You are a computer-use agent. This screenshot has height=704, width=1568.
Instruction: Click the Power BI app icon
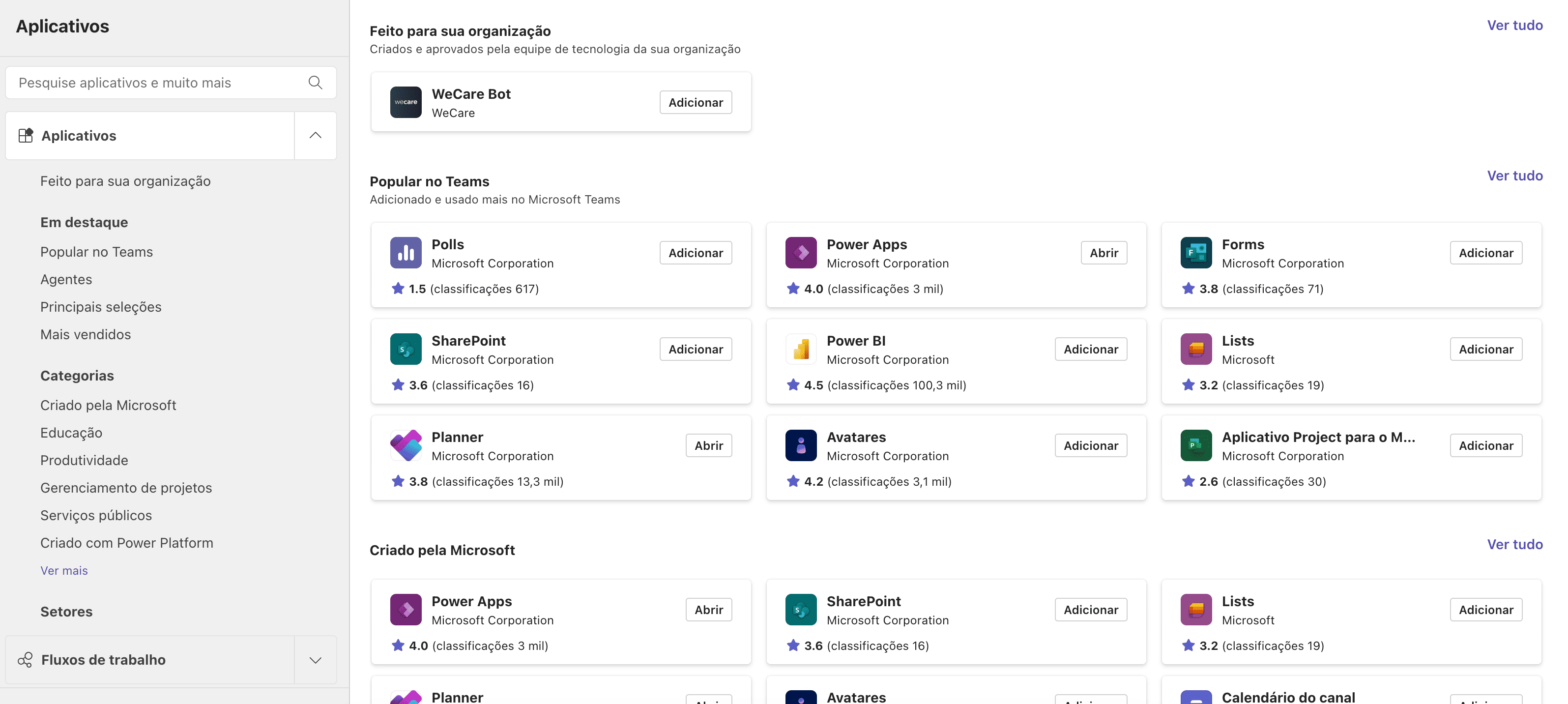click(800, 349)
